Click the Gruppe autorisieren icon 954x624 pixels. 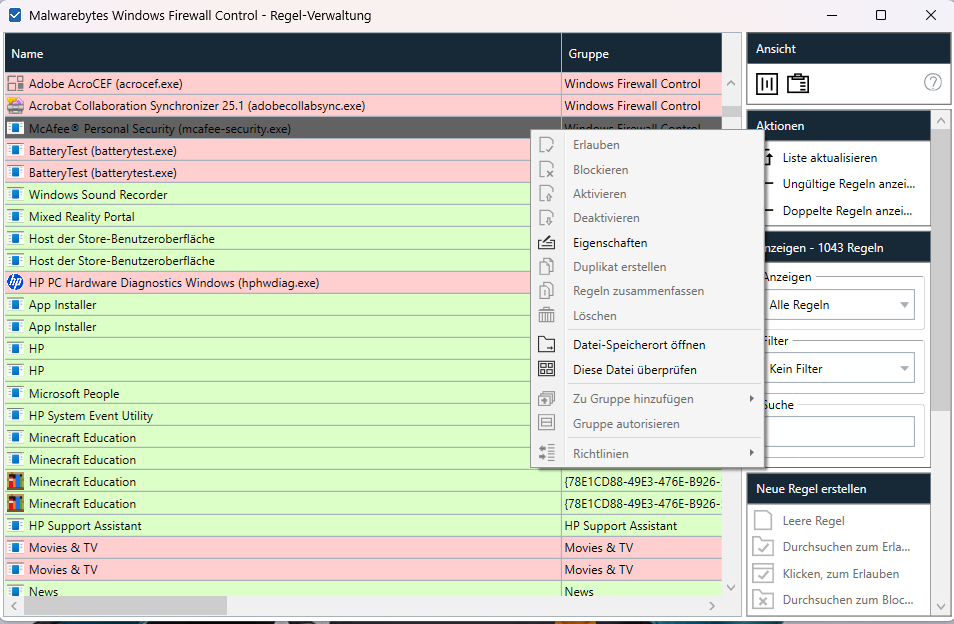[x=546, y=423]
